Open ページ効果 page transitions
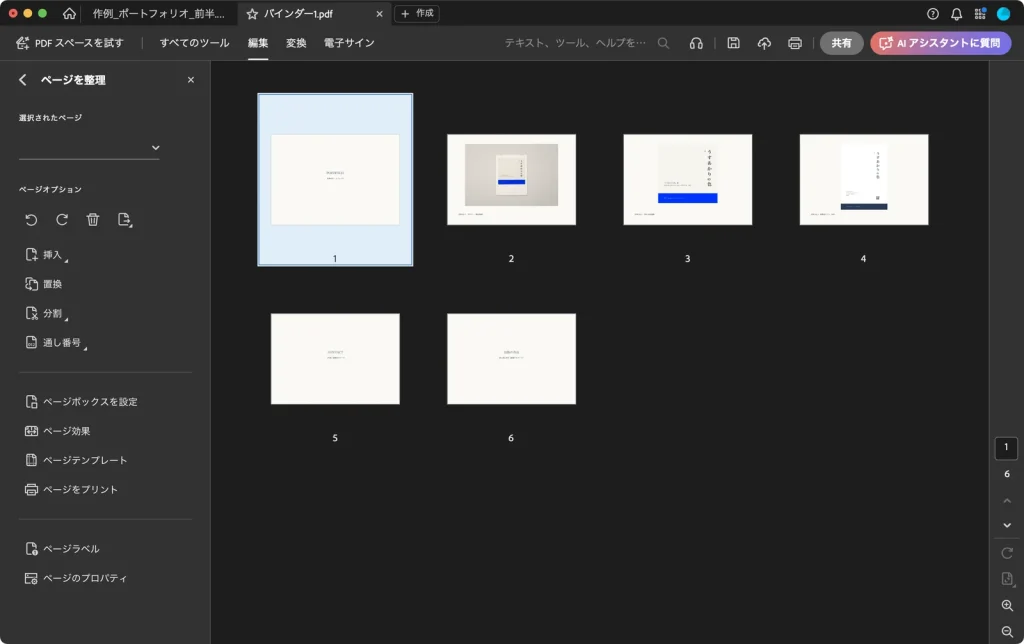This screenshot has height=644, width=1024. (57, 431)
